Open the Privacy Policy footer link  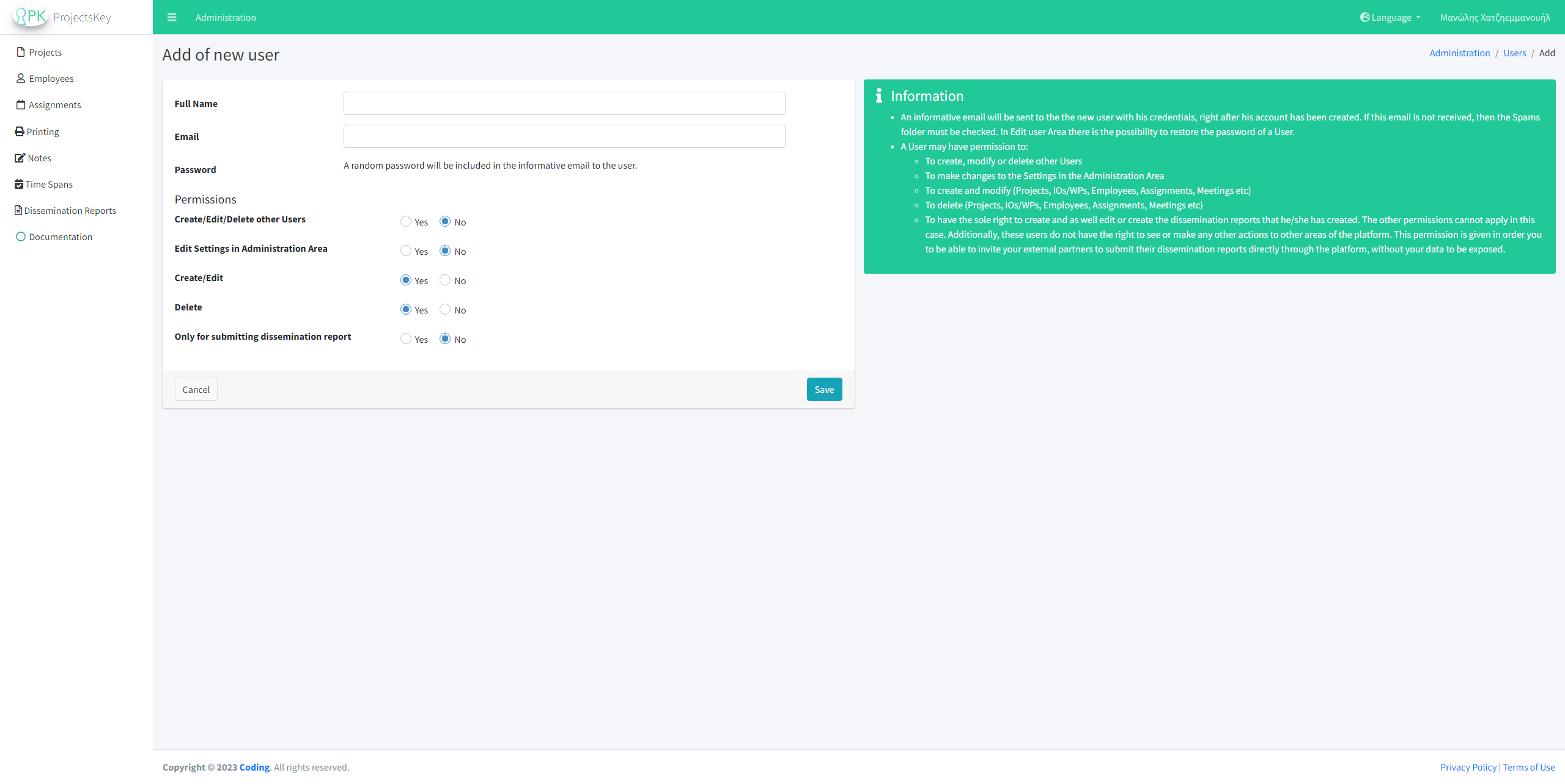pos(1468,767)
